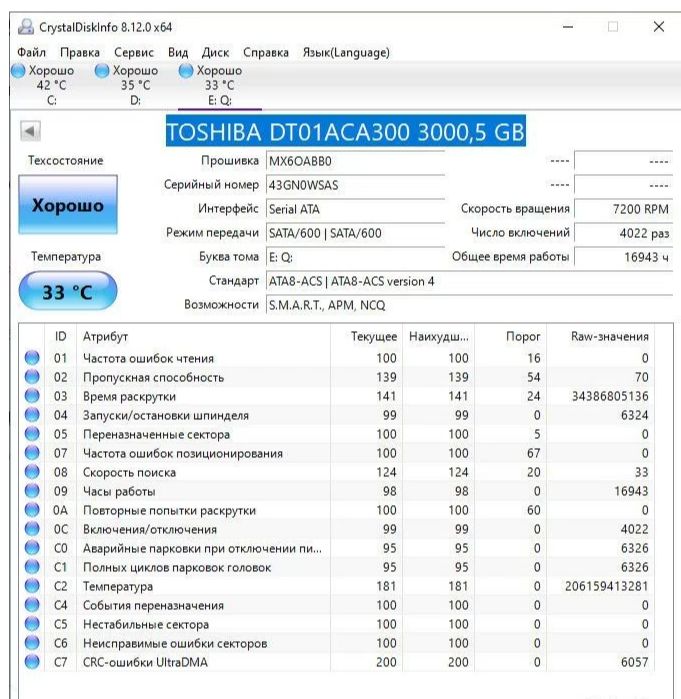Click the power on count 4022 раз
The height and width of the screenshot is (699, 681).
click(x=623, y=233)
